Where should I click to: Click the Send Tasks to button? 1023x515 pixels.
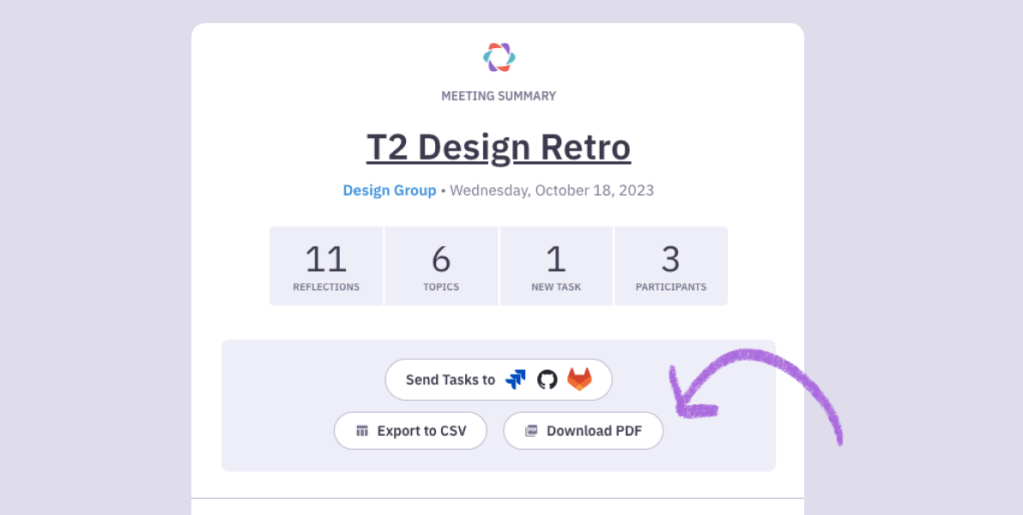498,380
